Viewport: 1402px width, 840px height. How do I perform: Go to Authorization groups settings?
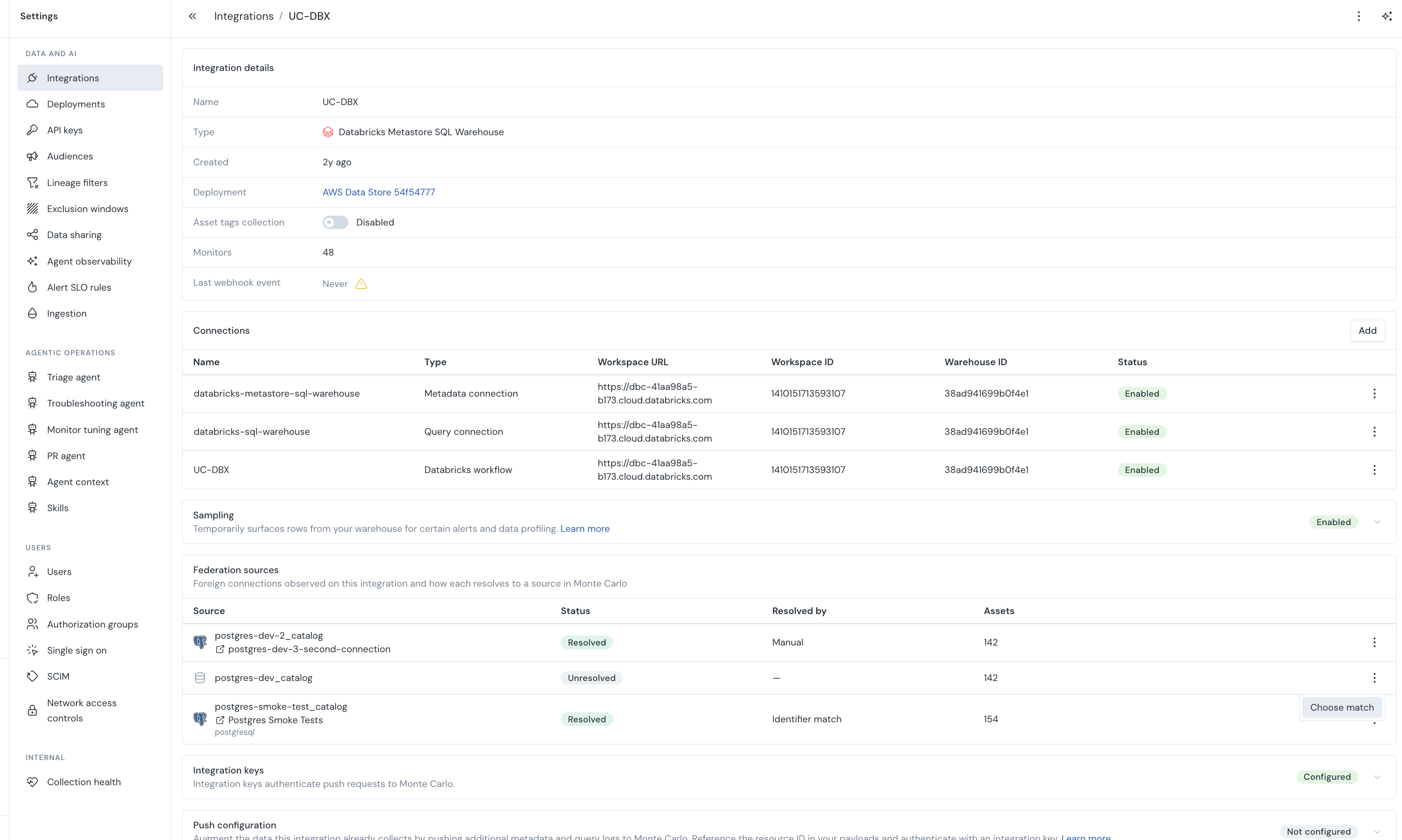[90, 624]
